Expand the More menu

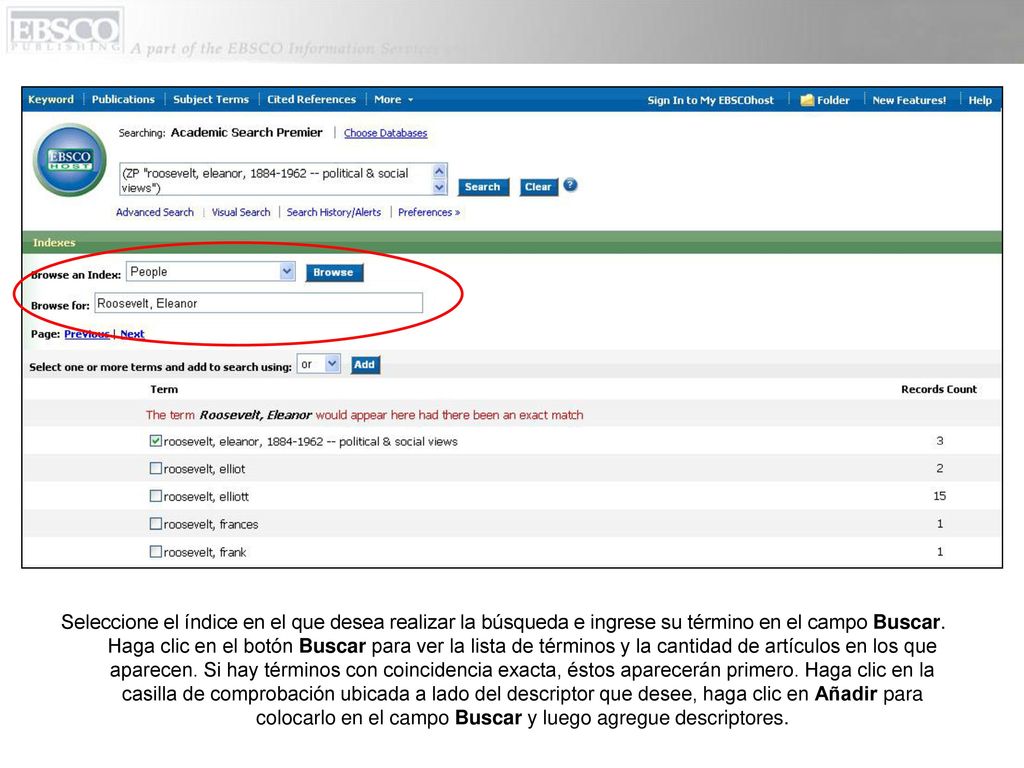(x=393, y=99)
